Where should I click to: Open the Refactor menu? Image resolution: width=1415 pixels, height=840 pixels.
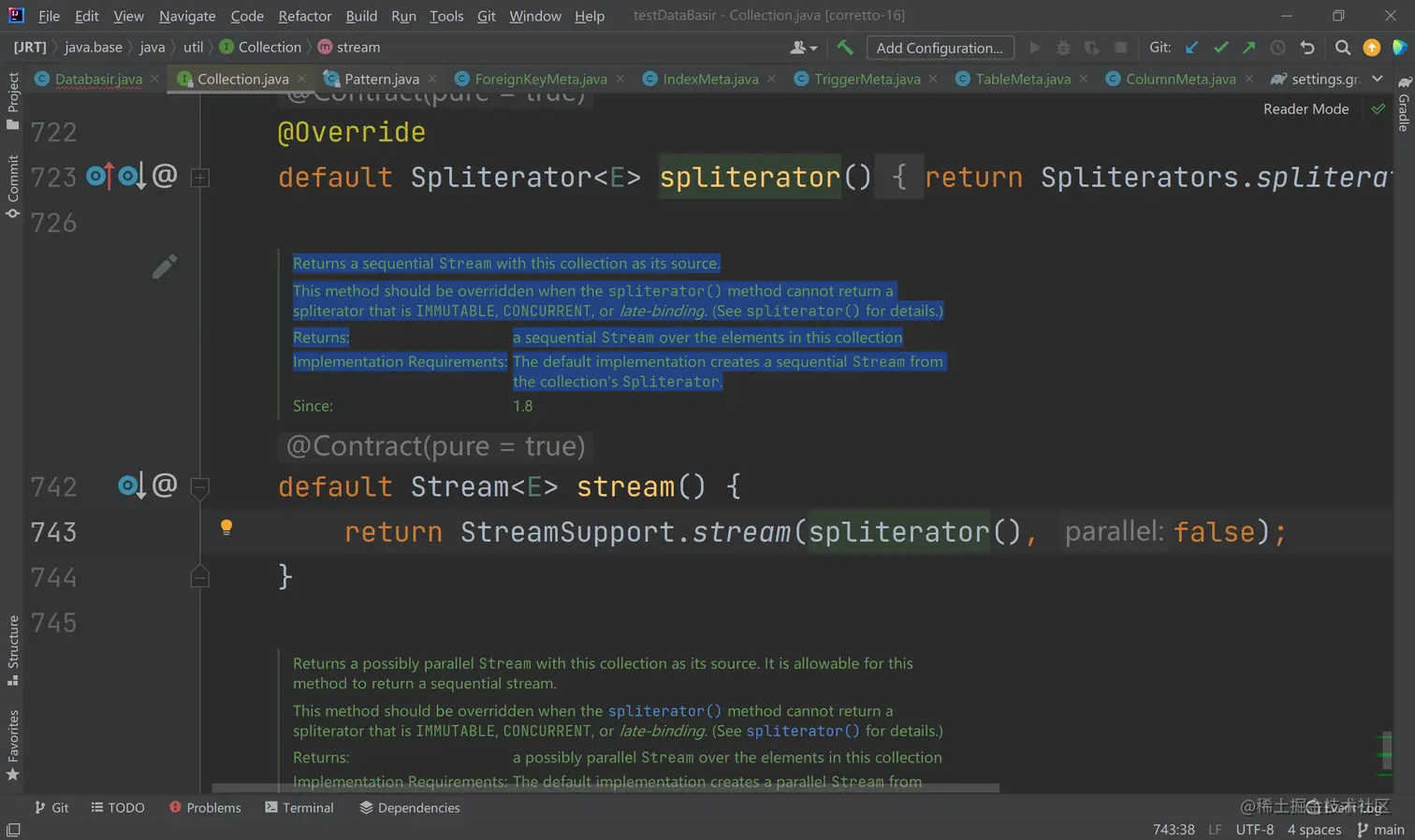click(x=304, y=16)
